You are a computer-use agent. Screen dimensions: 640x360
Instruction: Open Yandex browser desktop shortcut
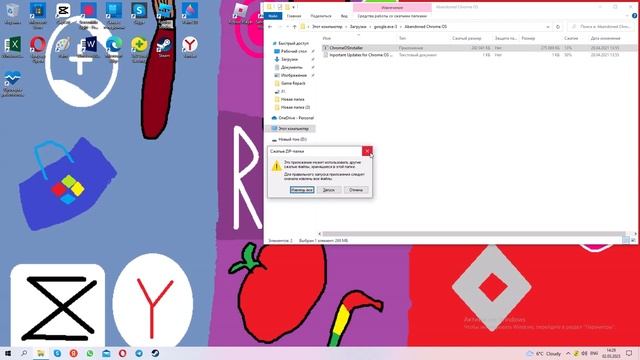[190, 47]
